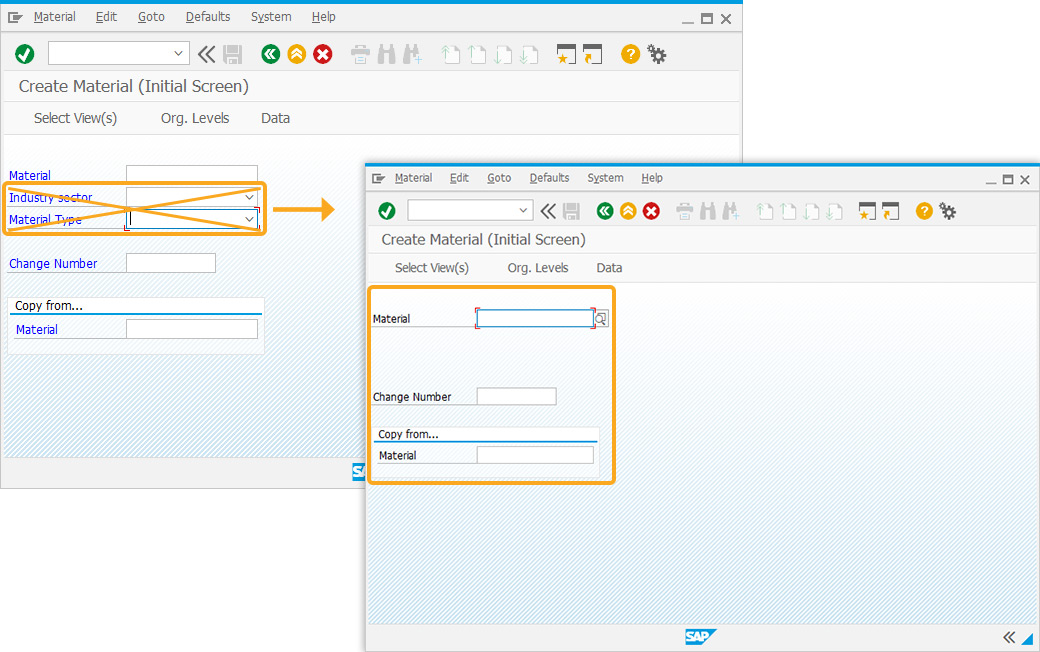Focus Change Number field in front window

coord(516,397)
